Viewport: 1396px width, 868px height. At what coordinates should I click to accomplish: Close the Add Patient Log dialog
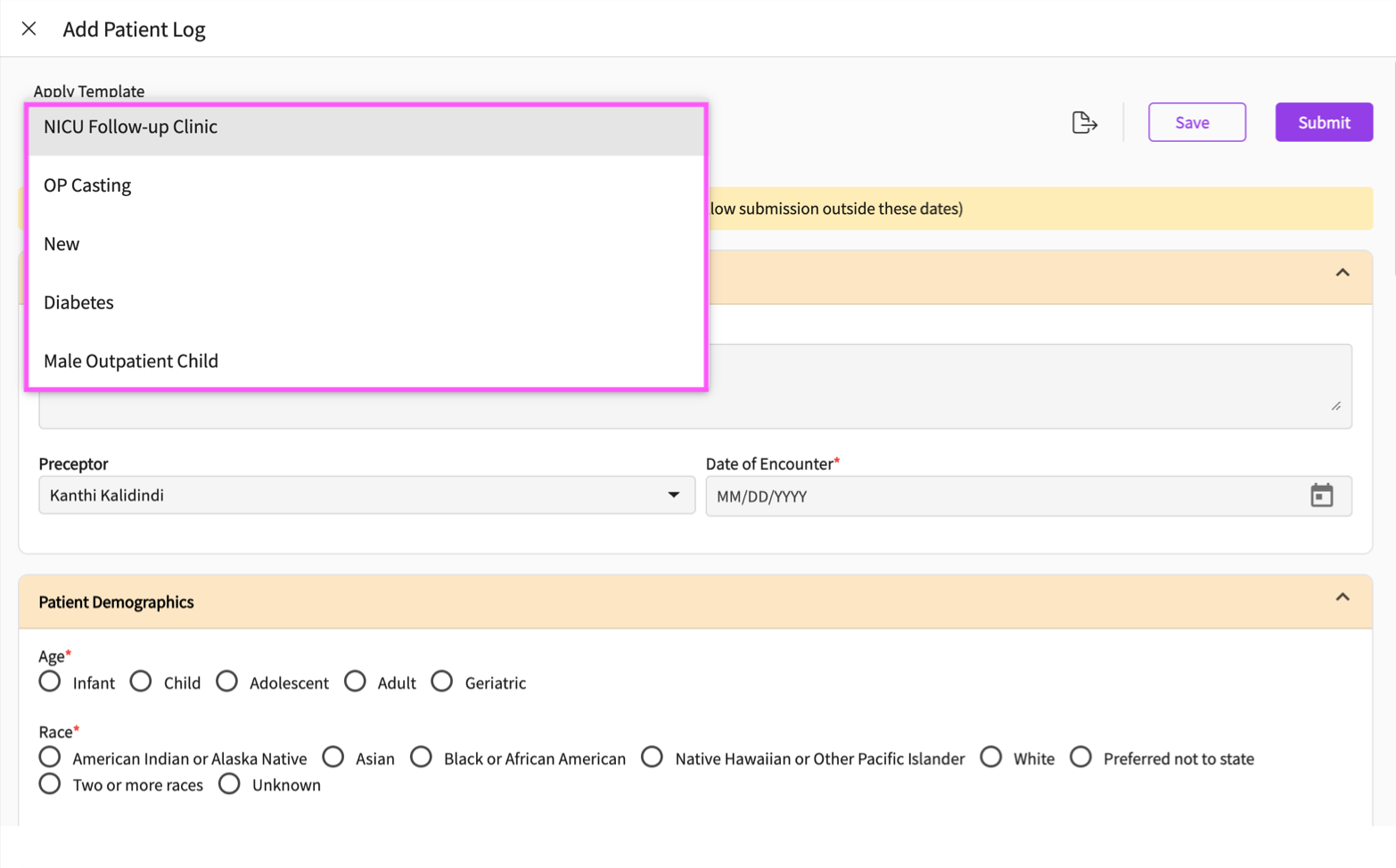click(29, 29)
